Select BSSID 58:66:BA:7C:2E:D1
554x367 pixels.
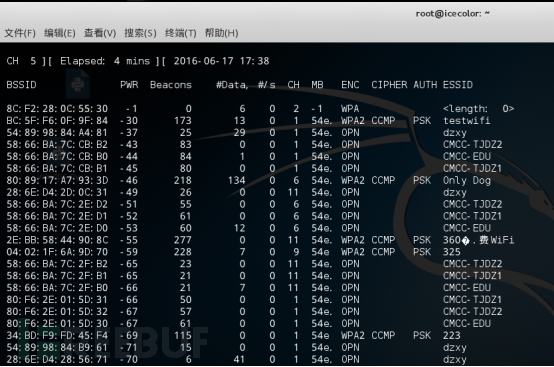[x=57, y=216]
